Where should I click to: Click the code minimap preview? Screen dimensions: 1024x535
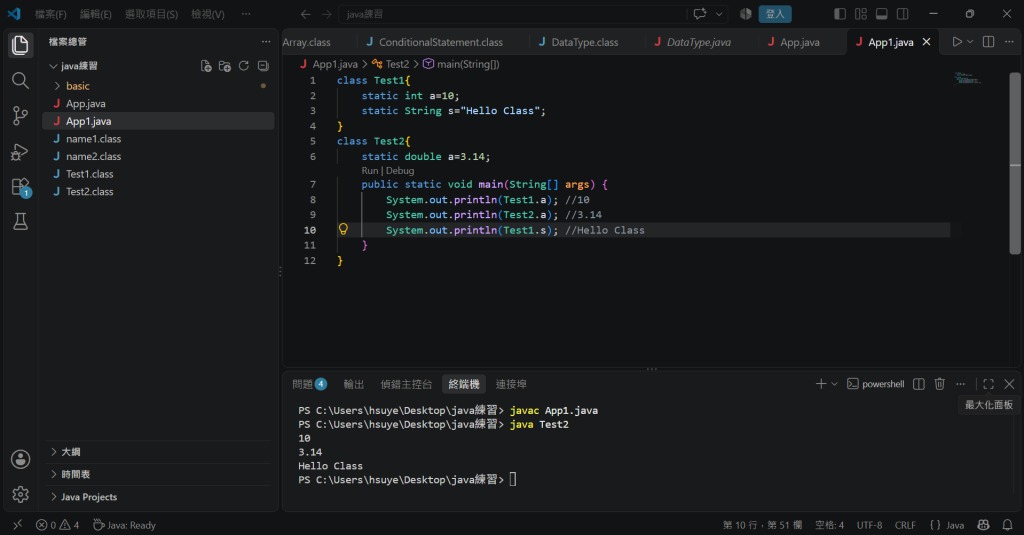click(x=967, y=79)
